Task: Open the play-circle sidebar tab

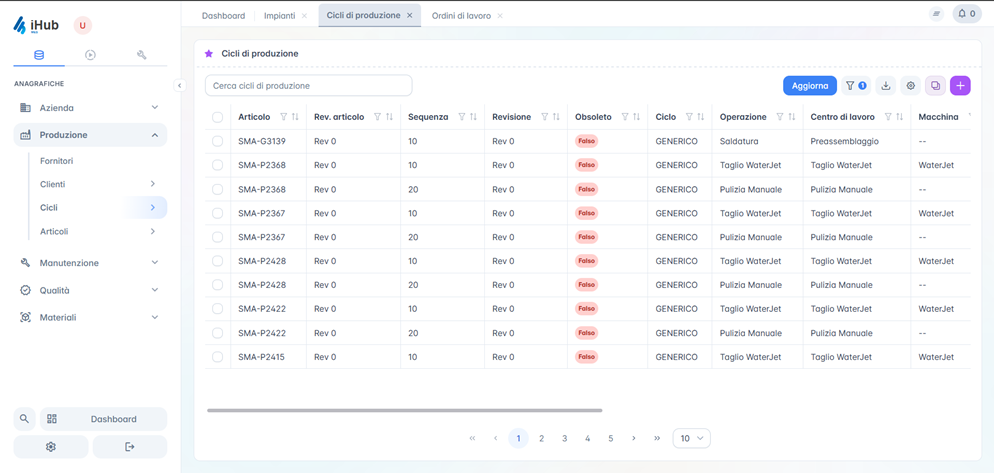Action: [x=90, y=55]
